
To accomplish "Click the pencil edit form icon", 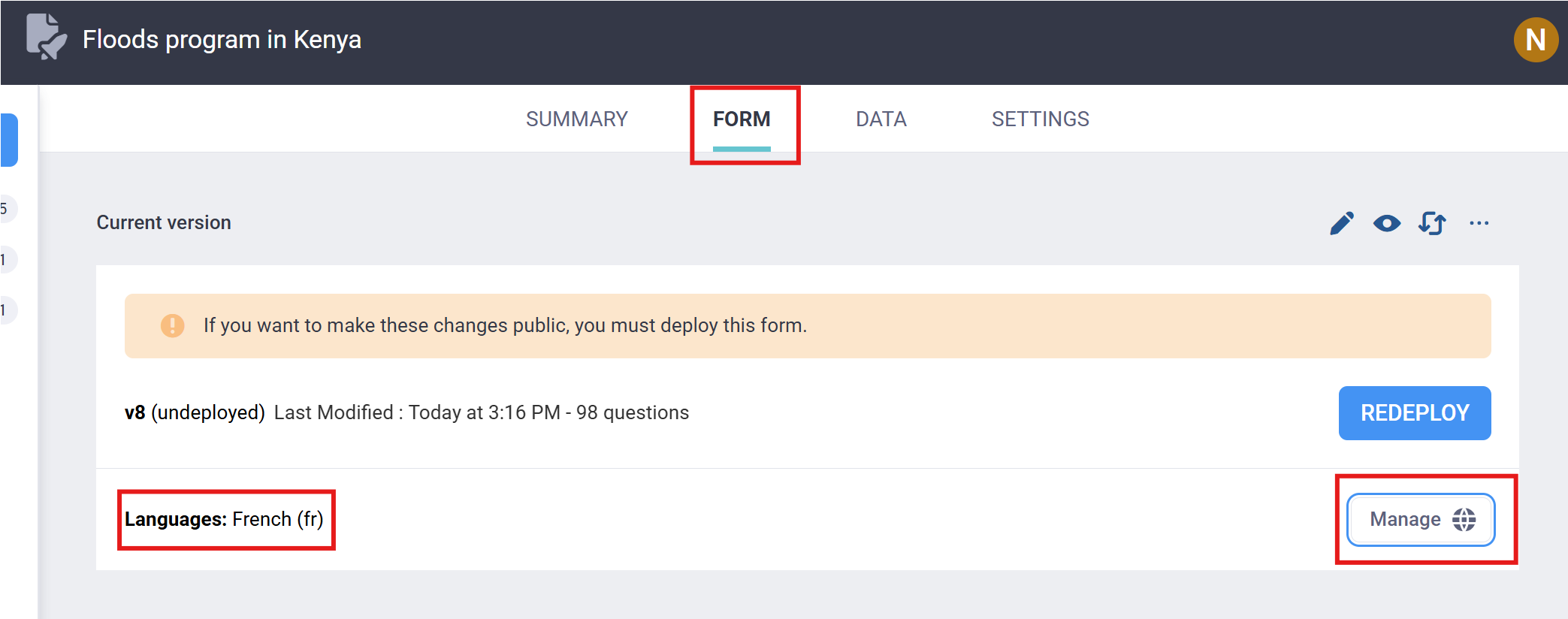I will [1342, 223].
